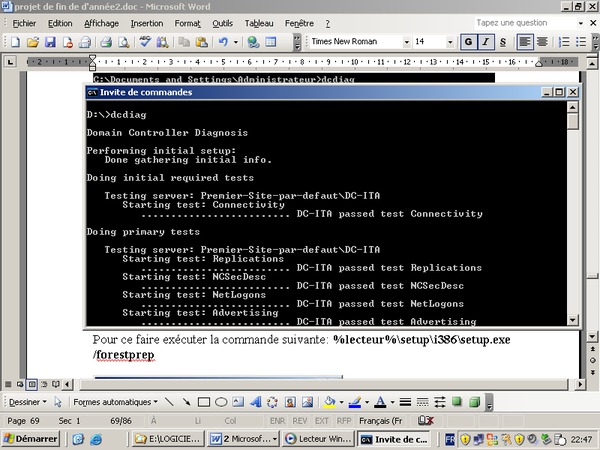The width and height of the screenshot is (600, 450).
Task: Insert WordArt object
Action: (x=255, y=402)
